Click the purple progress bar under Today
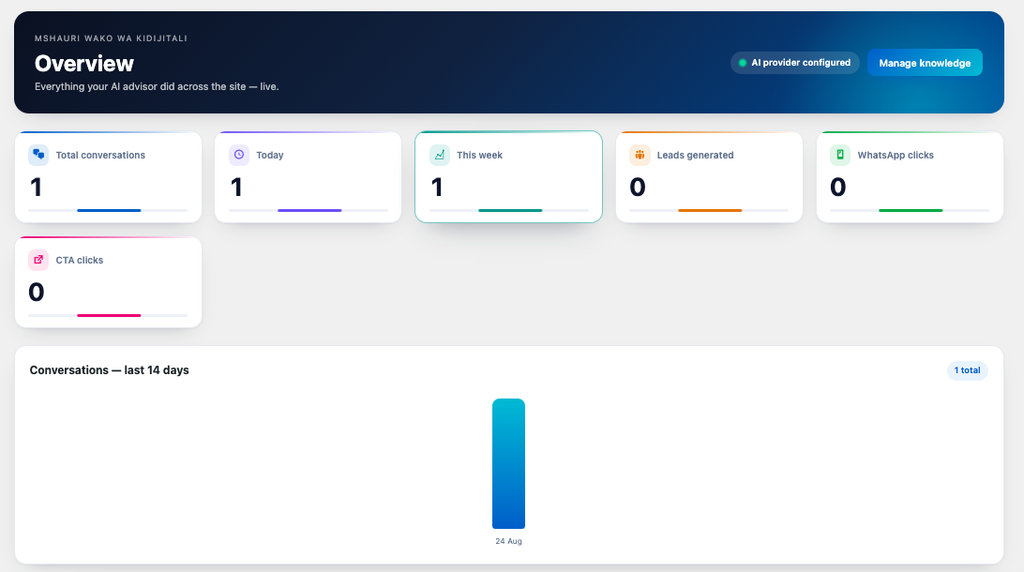 click(x=310, y=210)
